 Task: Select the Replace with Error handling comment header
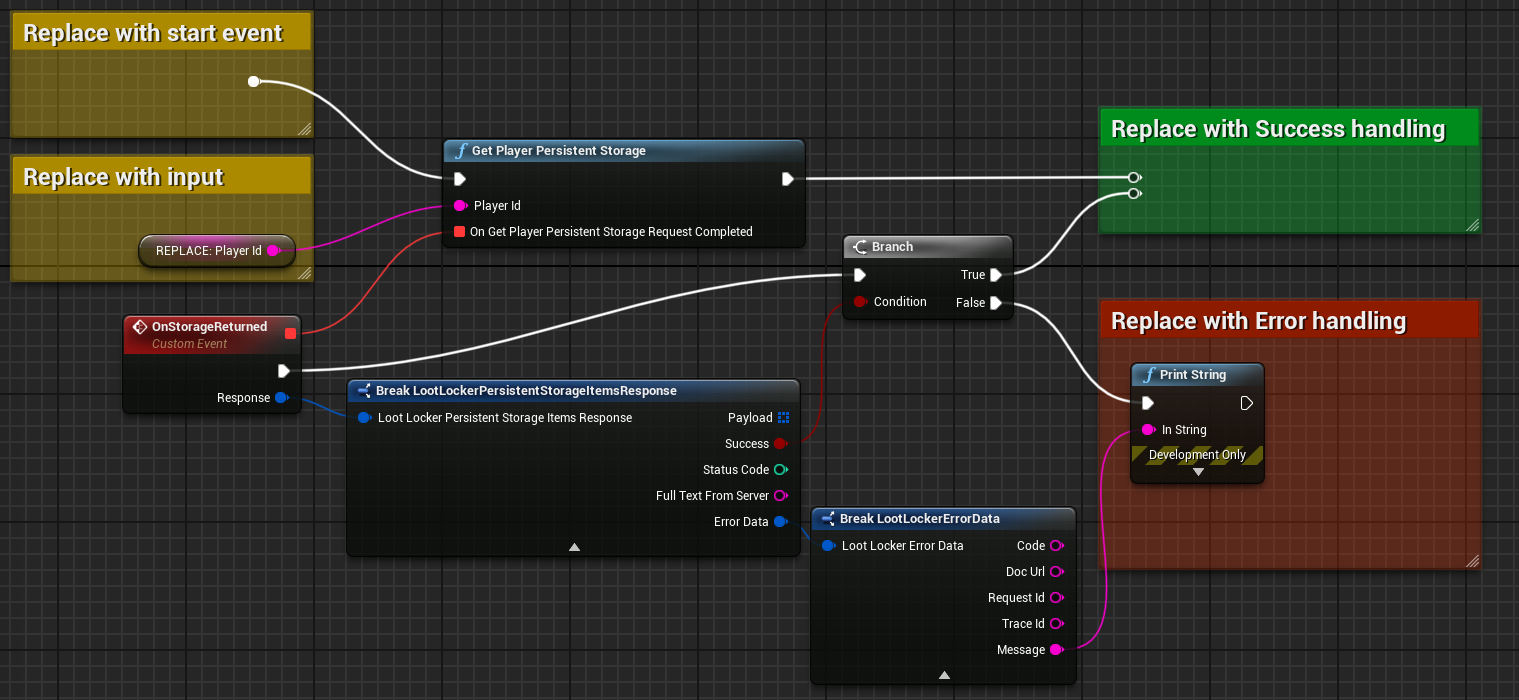click(x=1258, y=321)
